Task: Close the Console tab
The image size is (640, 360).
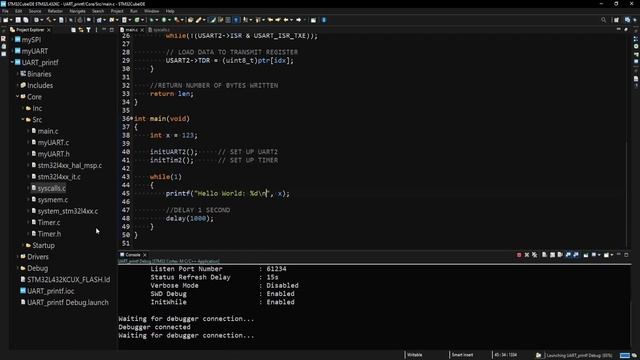Action: (145, 255)
